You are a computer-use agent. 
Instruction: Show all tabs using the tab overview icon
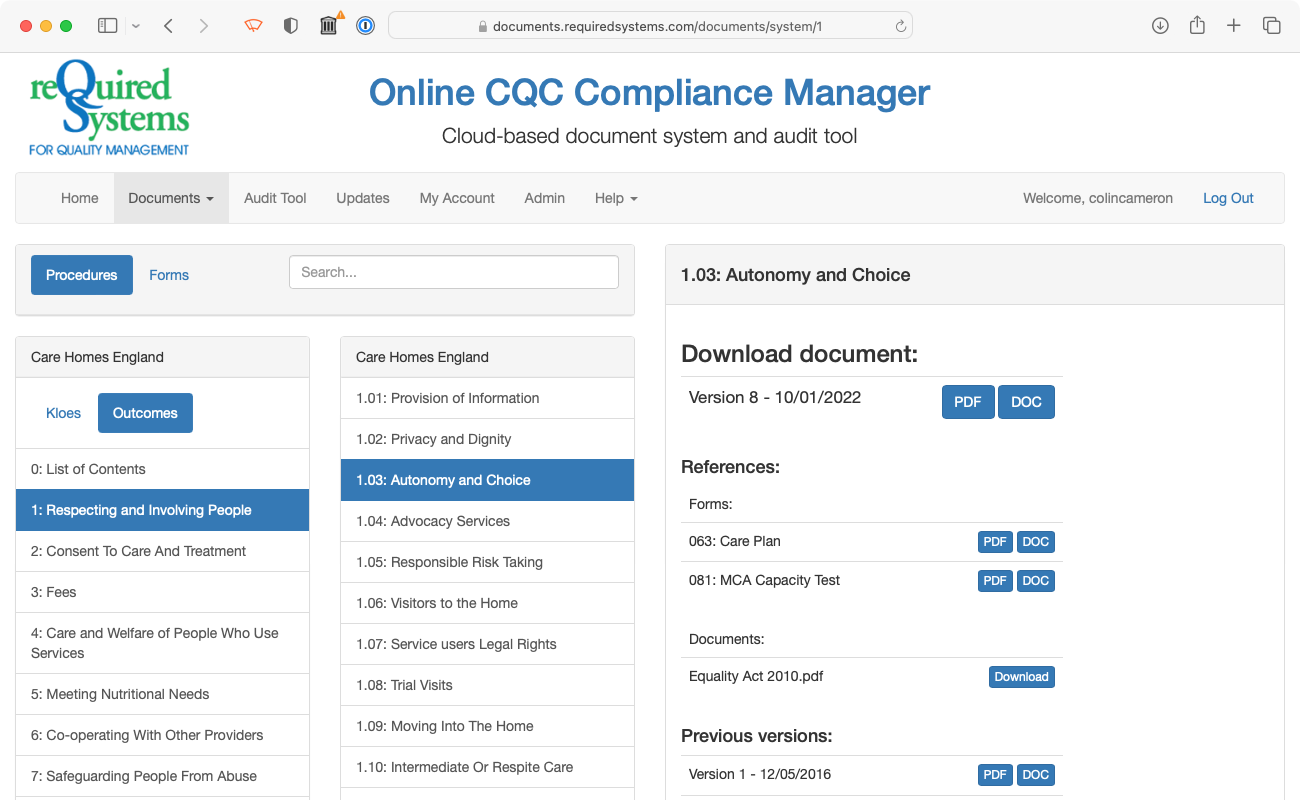[1271, 25]
